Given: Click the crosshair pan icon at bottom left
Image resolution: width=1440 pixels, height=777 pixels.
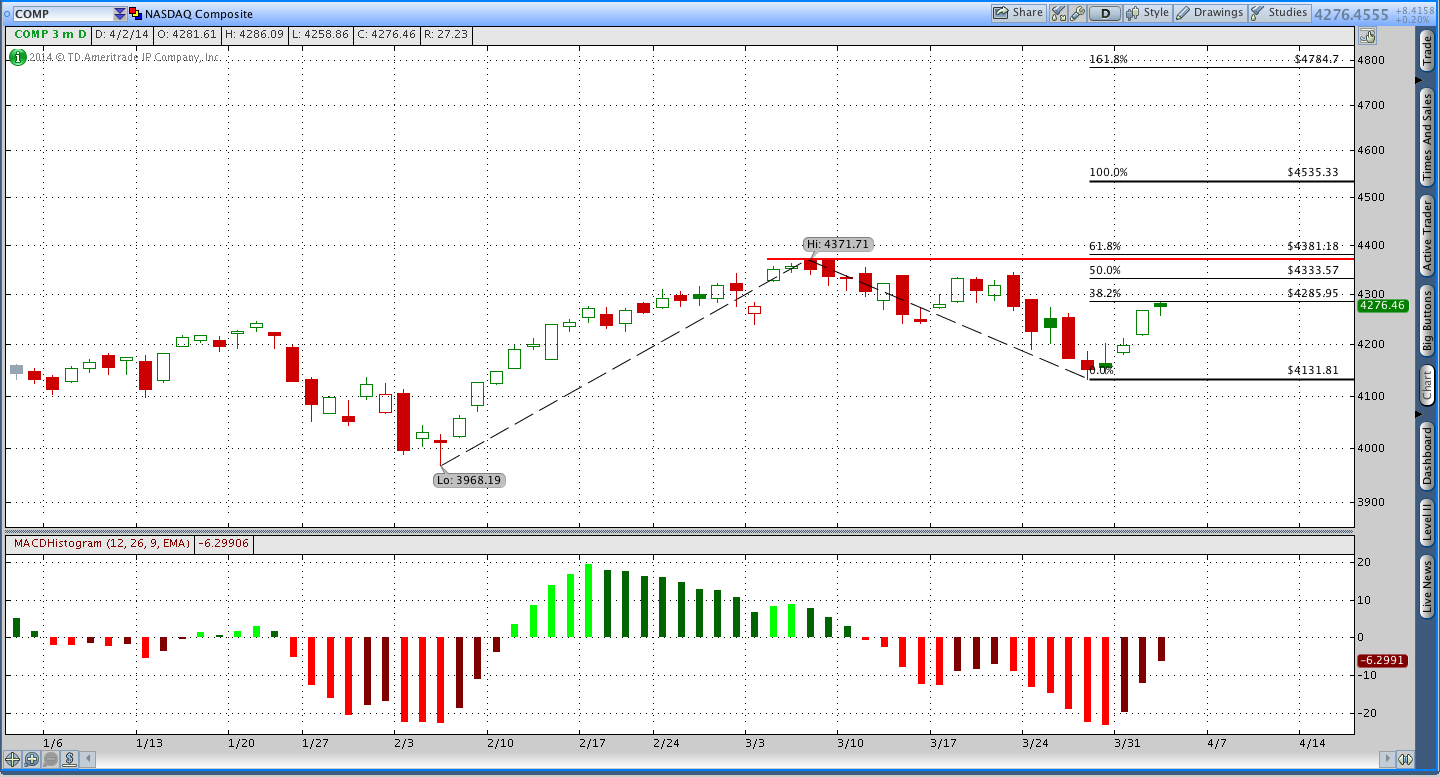Looking at the screenshot, I should pos(13,759).
